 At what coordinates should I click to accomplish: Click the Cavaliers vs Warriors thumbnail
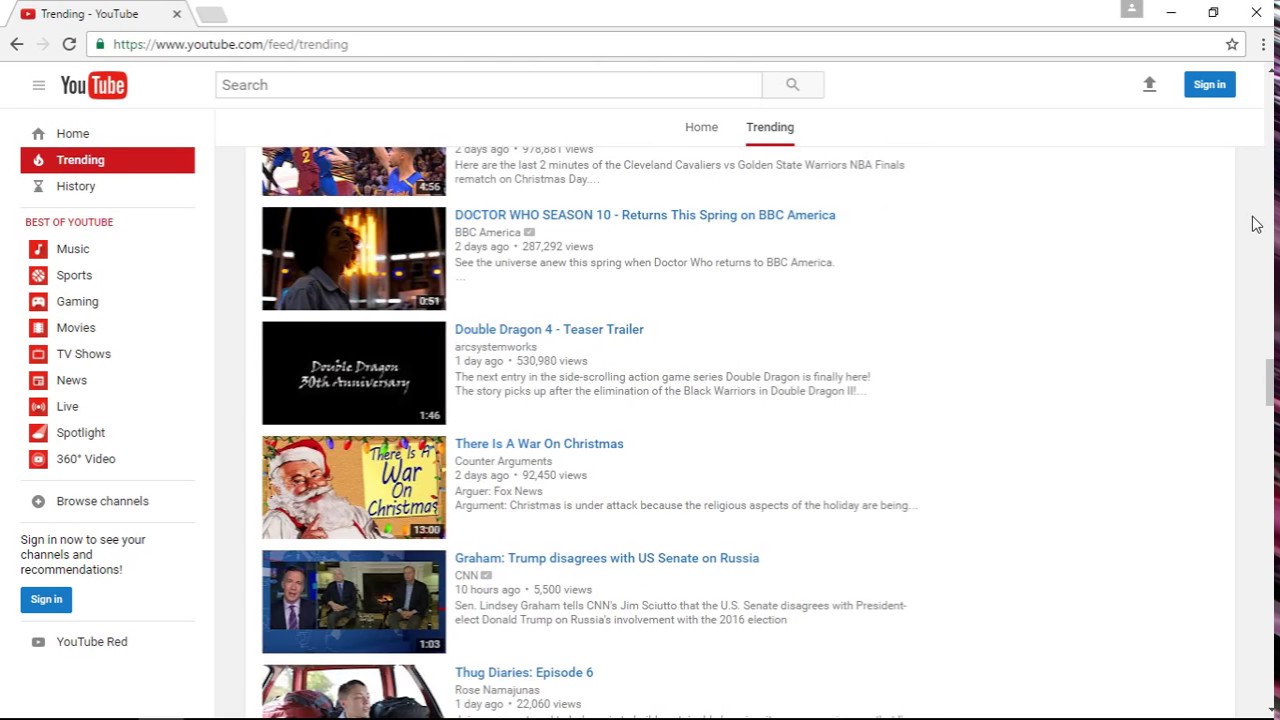click(354, 171)
